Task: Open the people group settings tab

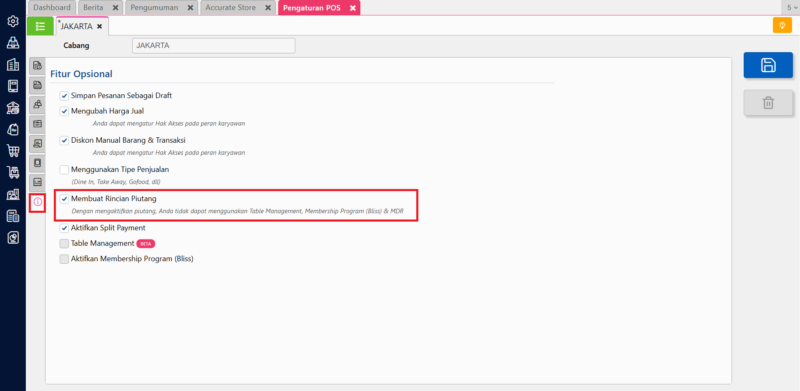Action: point(37,104)
